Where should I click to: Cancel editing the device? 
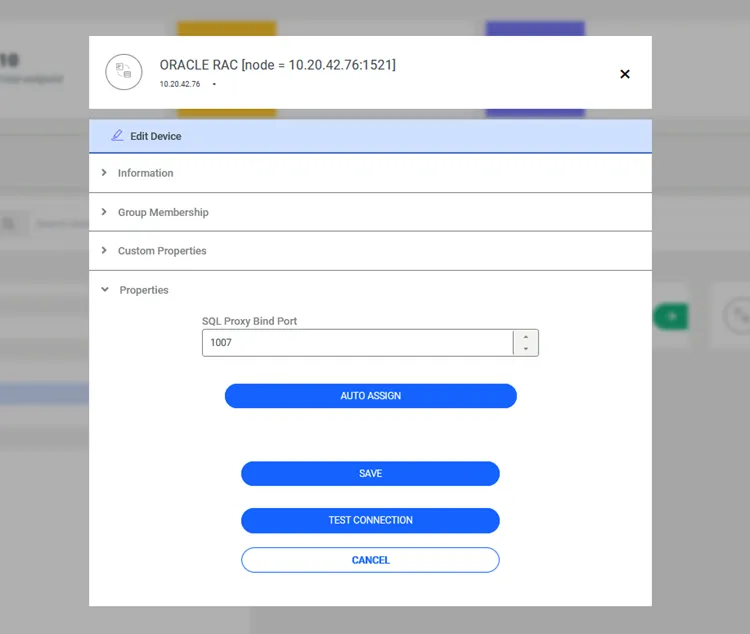point(370,560)
